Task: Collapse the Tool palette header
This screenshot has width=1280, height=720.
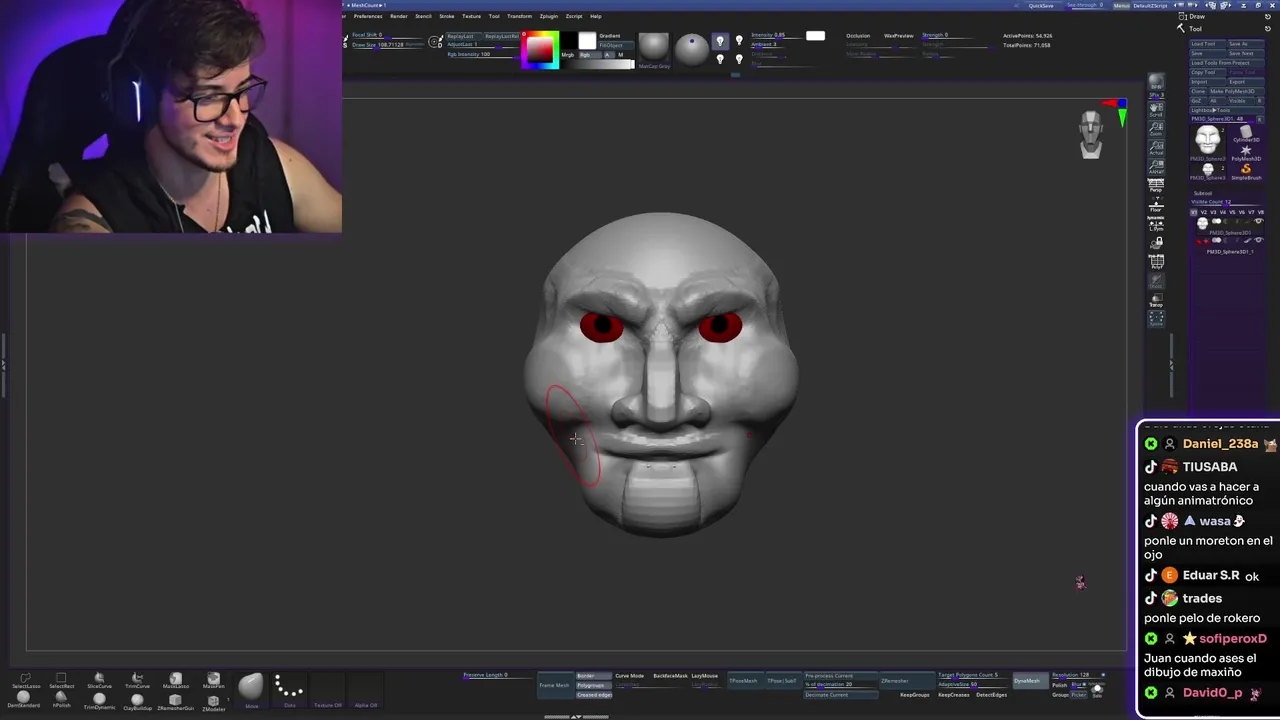Action: (x=1195, y=29)
